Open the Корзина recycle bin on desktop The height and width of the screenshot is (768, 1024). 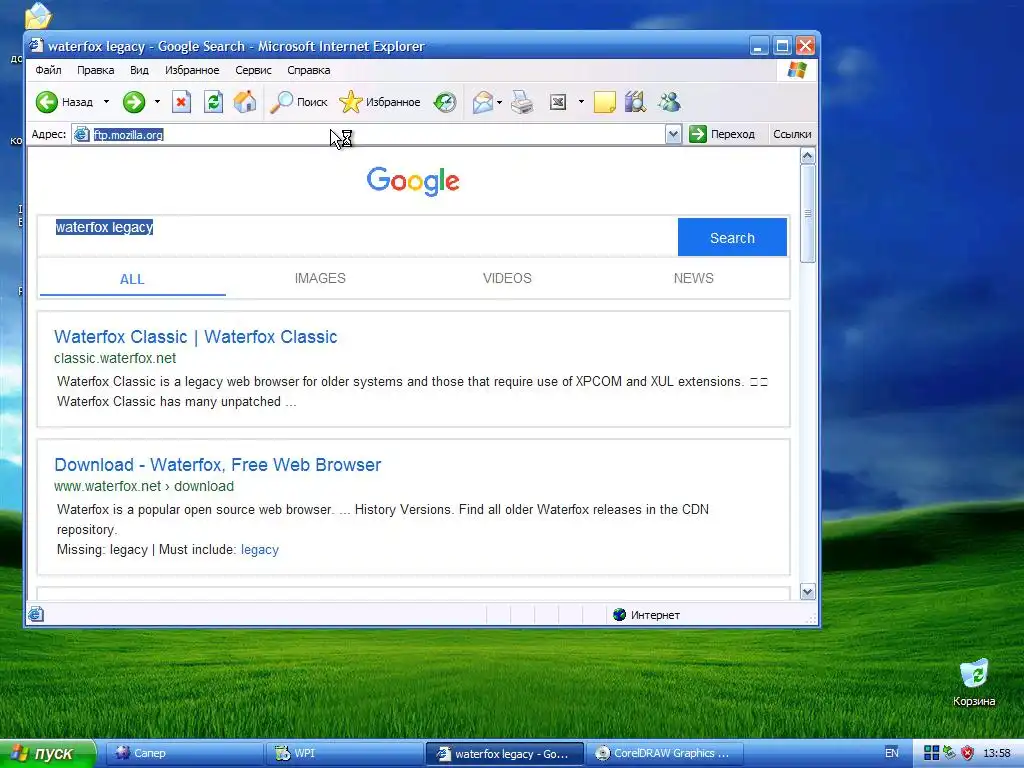coord(974,683)
